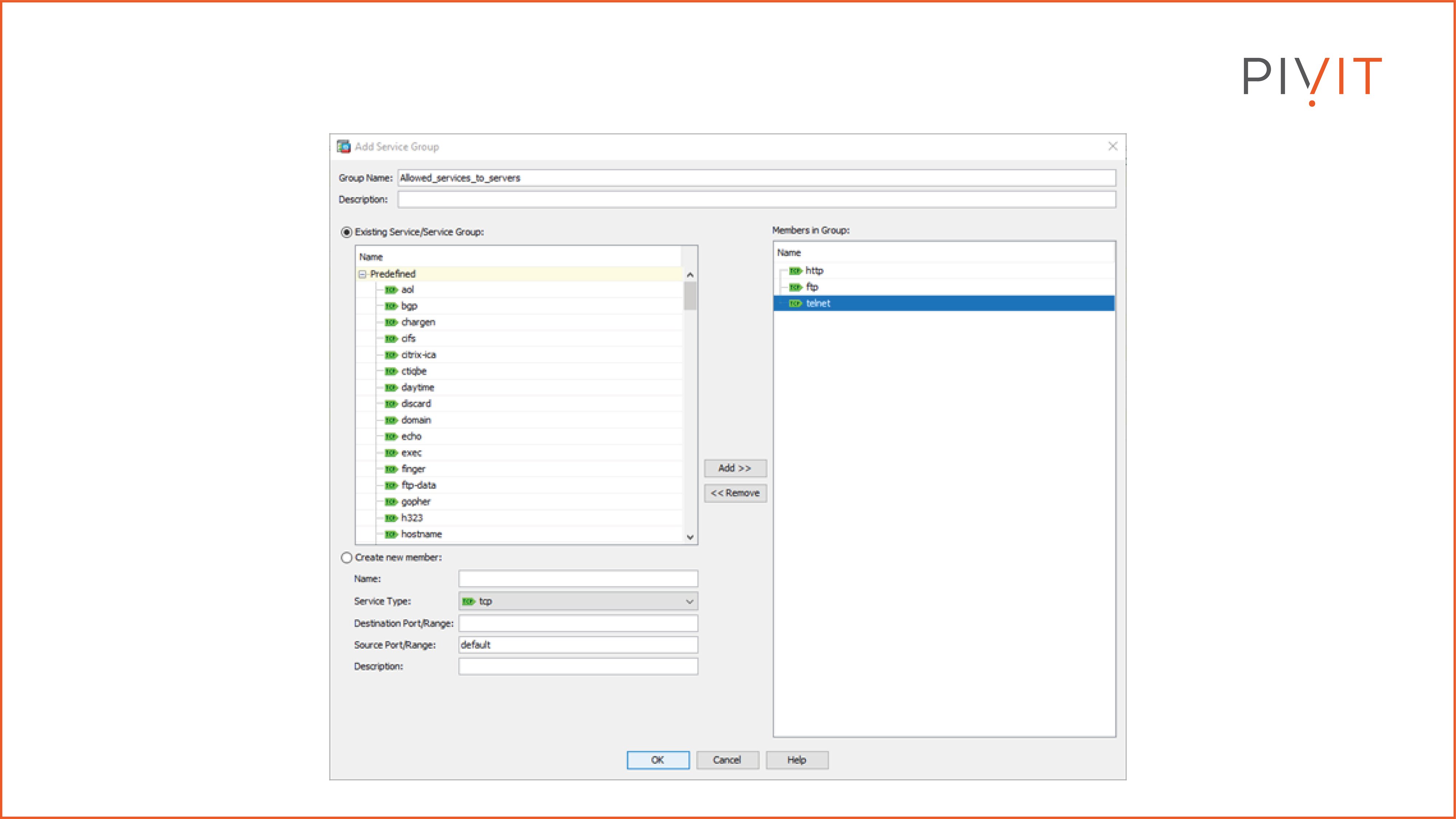Click the << Remove button
The image size is (1456, 819).
pyautogui.click(x=735, y=494)
